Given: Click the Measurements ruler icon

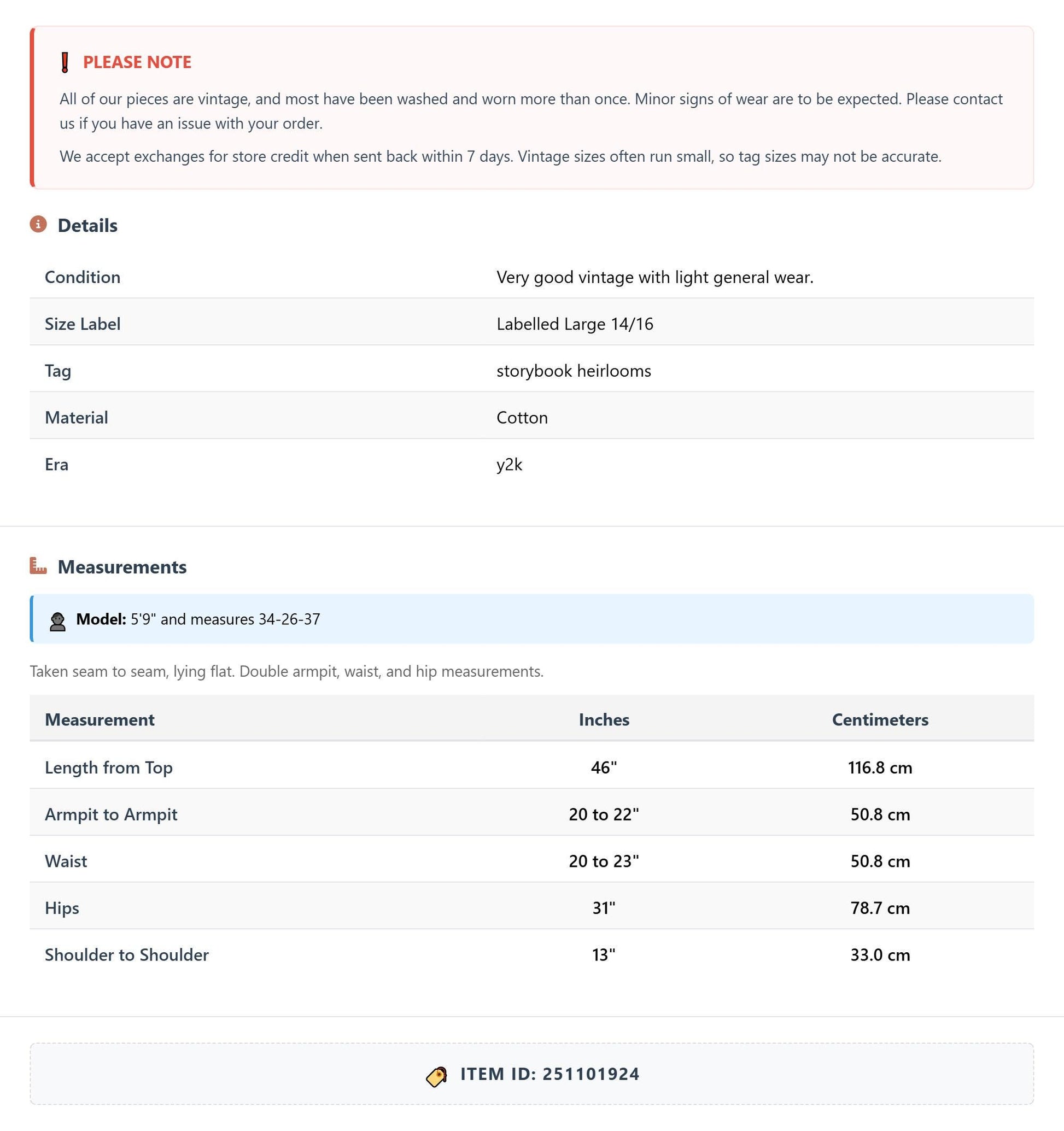Looking at the screenshot, I should [x=38, y=566].
